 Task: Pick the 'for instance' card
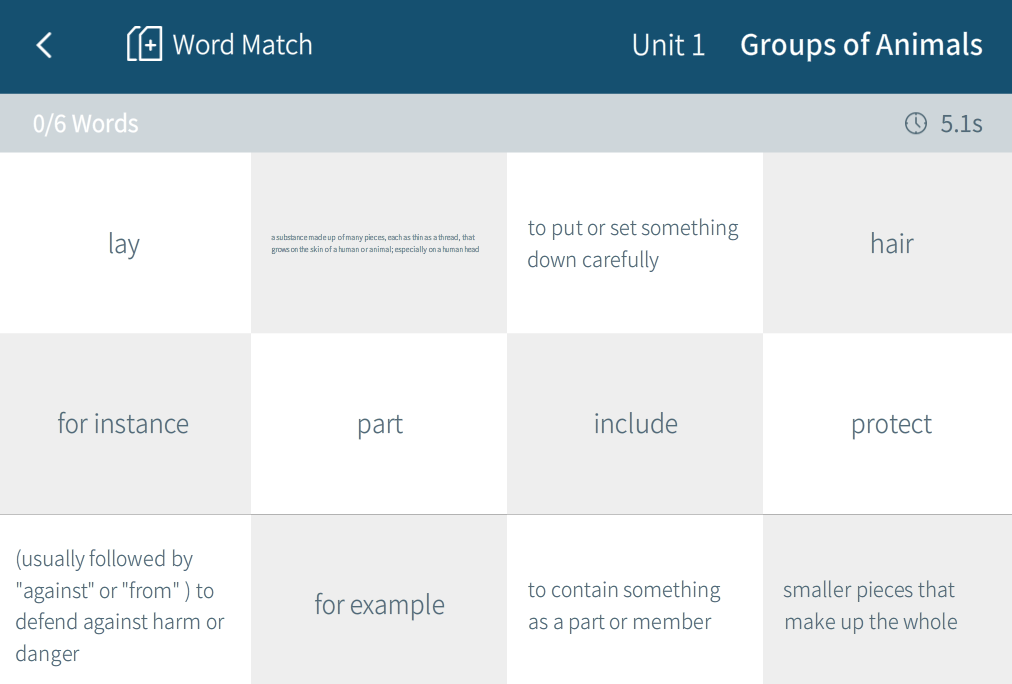point(124,423)
